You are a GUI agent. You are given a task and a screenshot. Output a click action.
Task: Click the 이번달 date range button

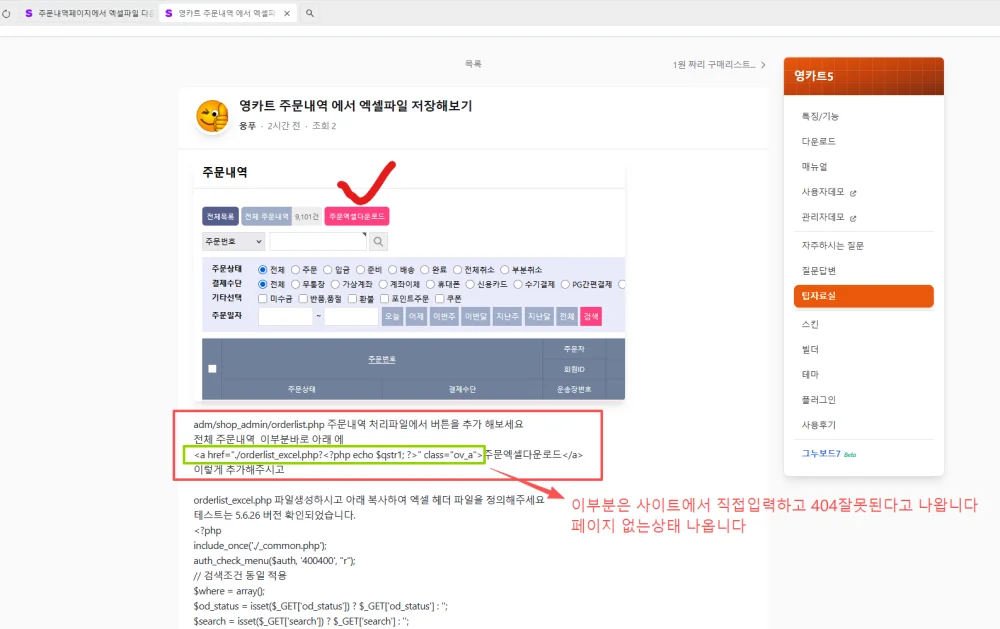click(476, 316)
